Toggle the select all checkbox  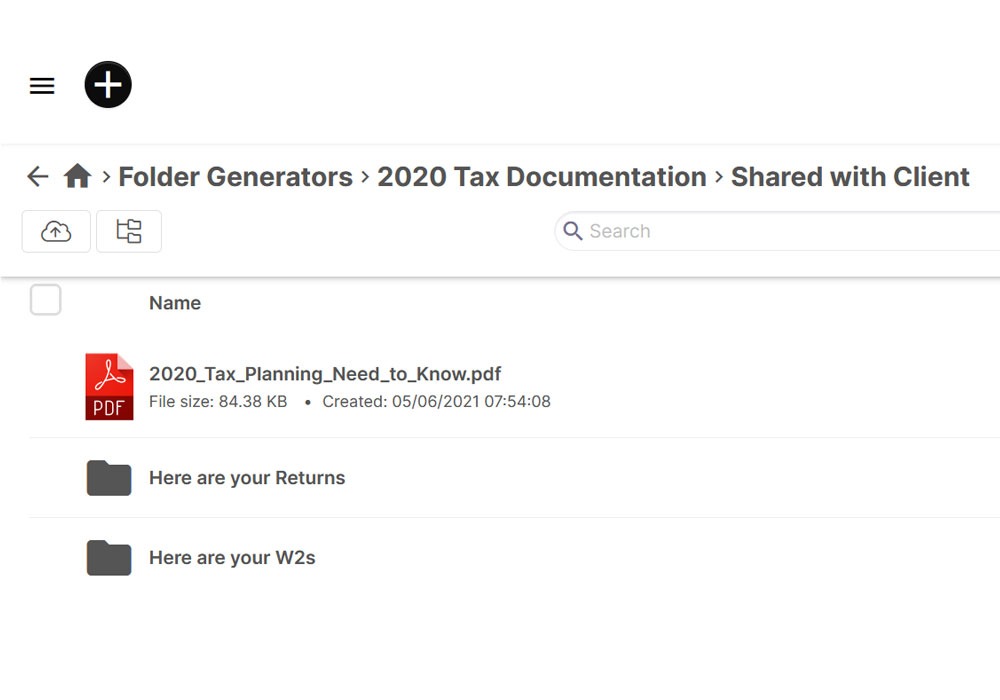[46, 300]
